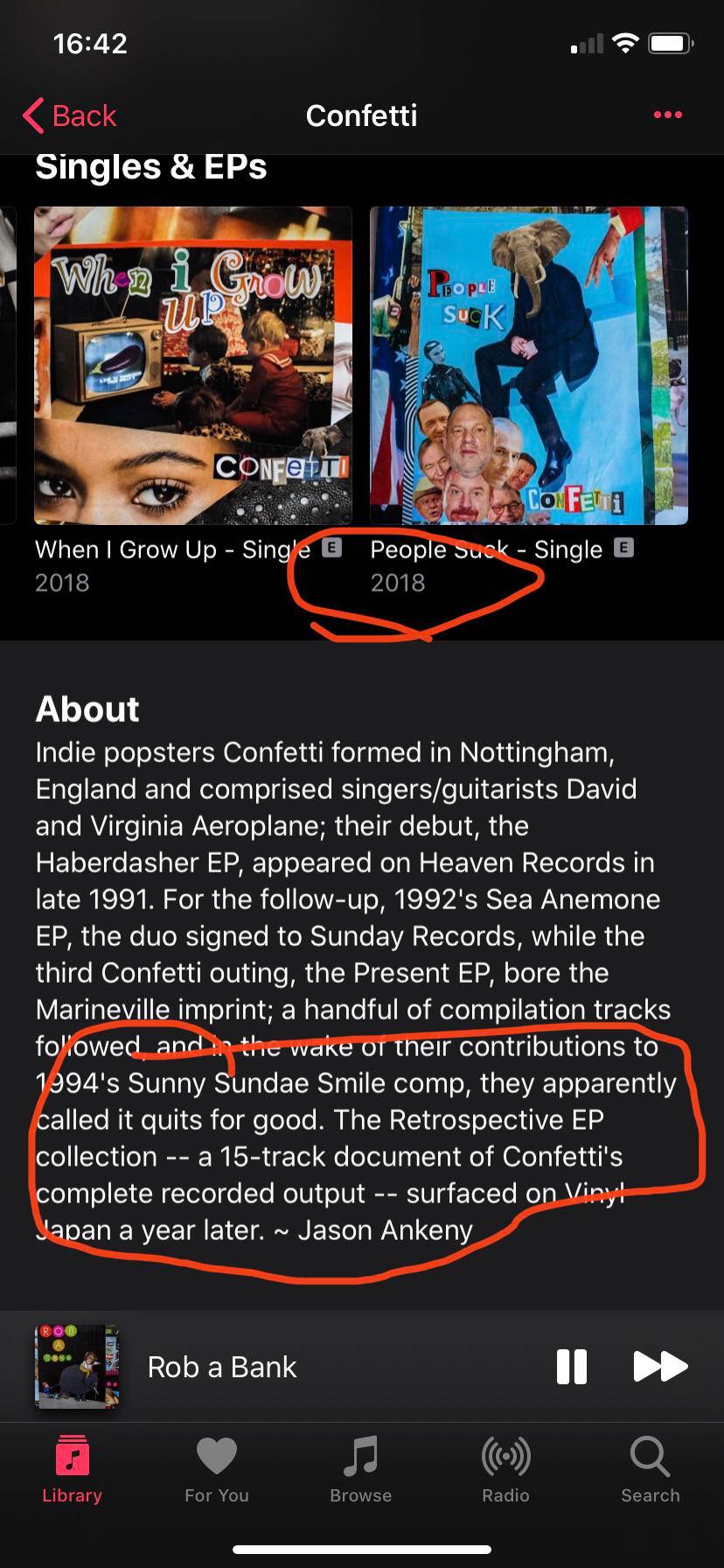This screenshot has height=1568, width=724.
Task: Tap the Back text label
Action: click(84, 115)
